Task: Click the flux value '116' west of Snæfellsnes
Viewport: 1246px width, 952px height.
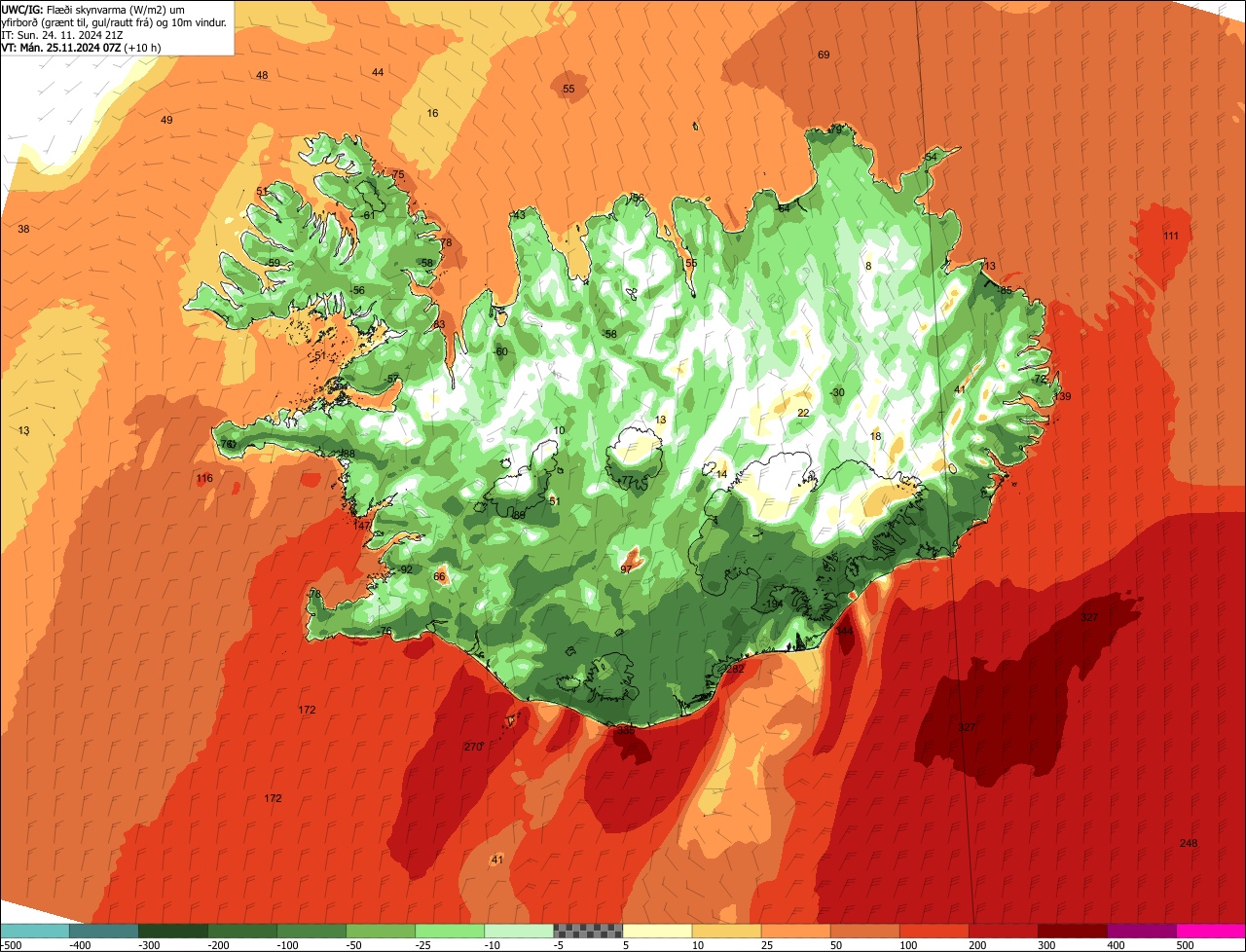Action: tap(204, 479)
